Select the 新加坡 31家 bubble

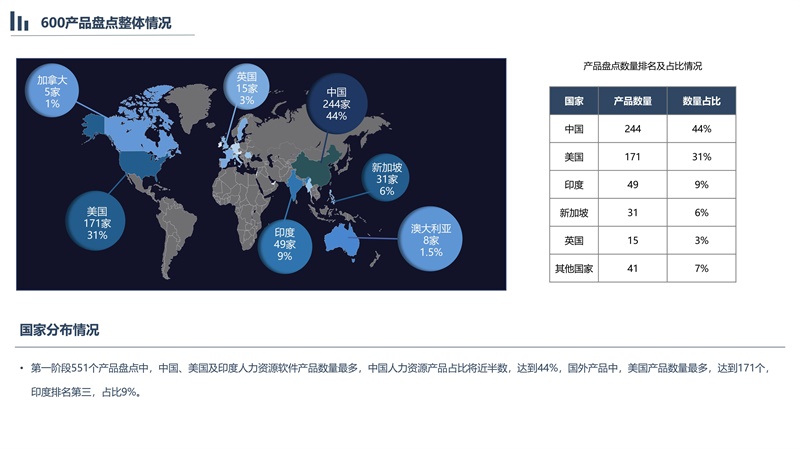(386, 179)
